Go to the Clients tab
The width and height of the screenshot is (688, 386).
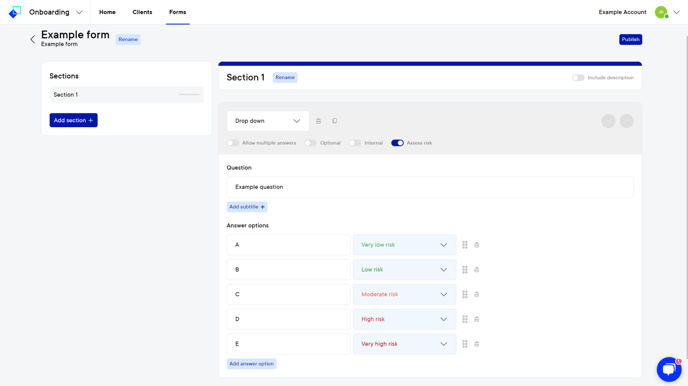click(142, 12)
